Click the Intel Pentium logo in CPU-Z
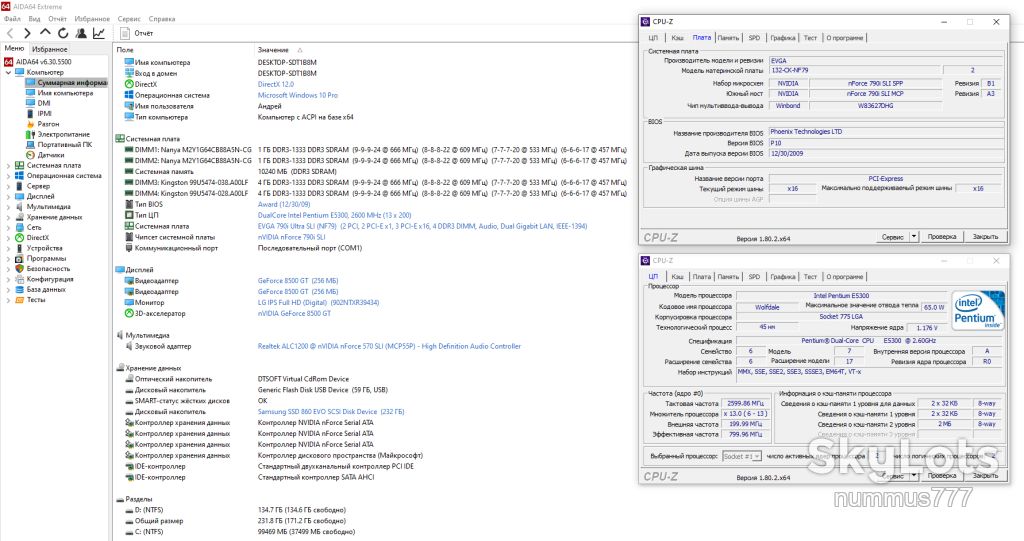 978,310
